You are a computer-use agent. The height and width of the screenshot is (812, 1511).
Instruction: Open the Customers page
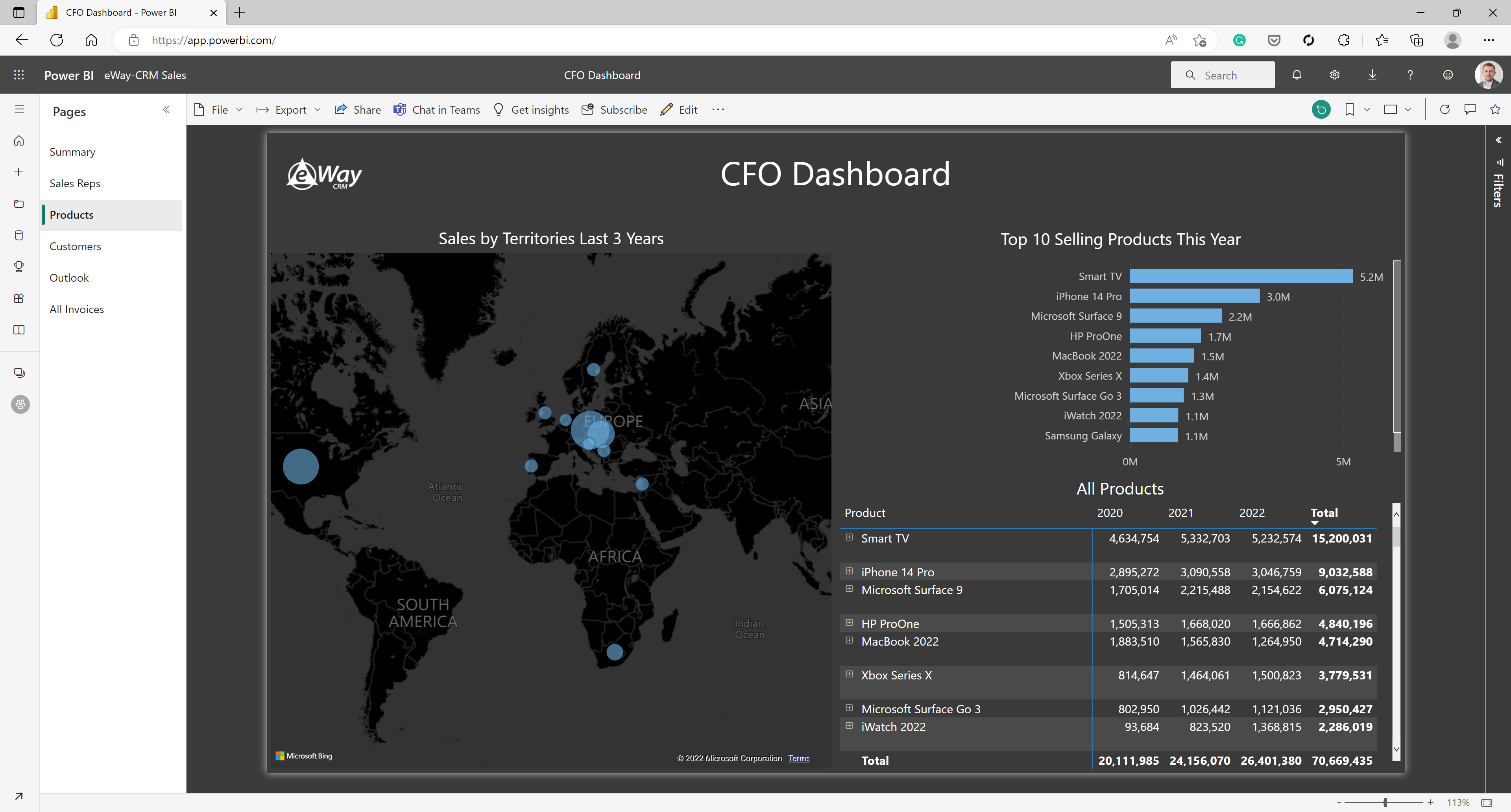pyautogui.click(x=111, y=246)
